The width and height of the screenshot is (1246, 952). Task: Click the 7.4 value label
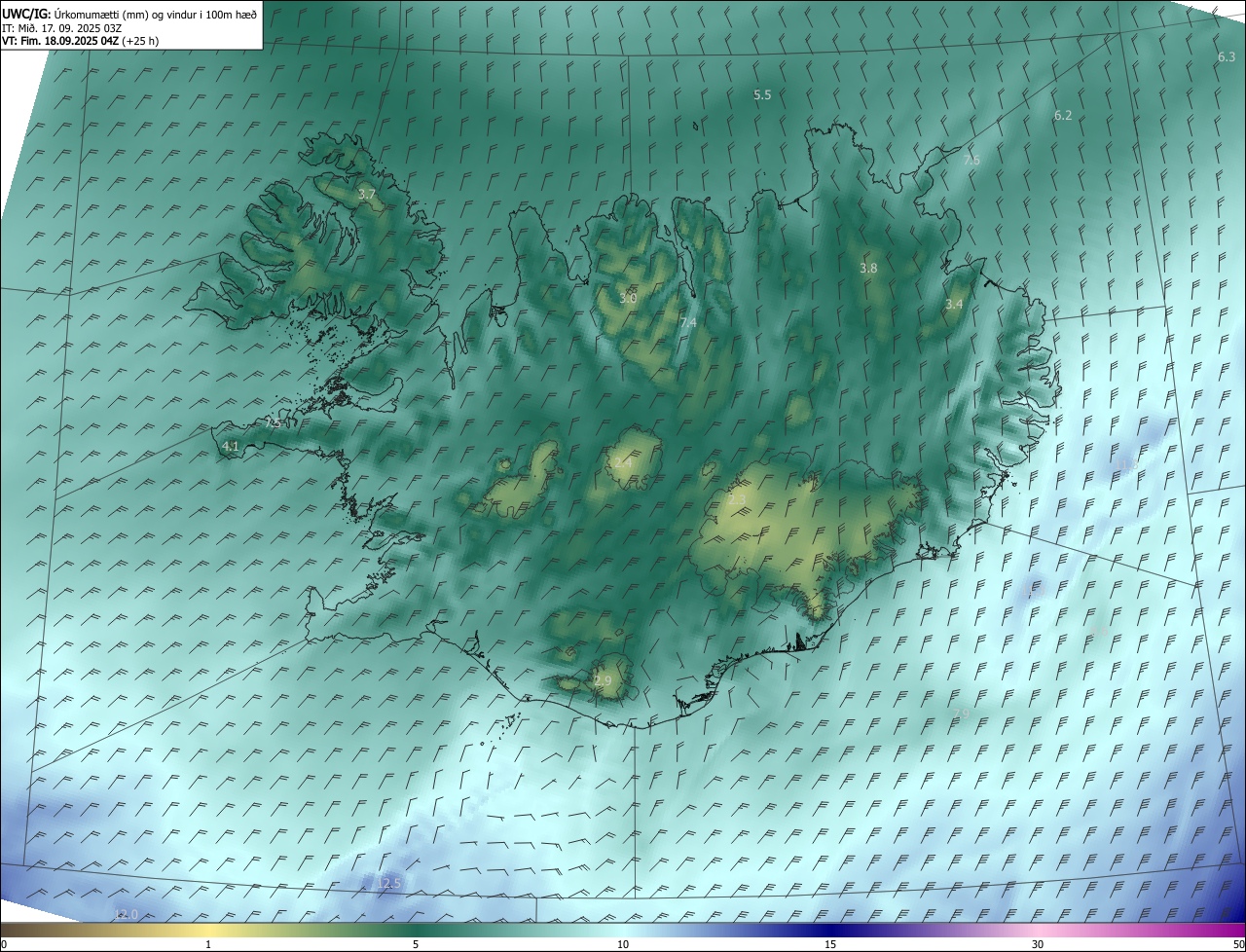[688, 323]
